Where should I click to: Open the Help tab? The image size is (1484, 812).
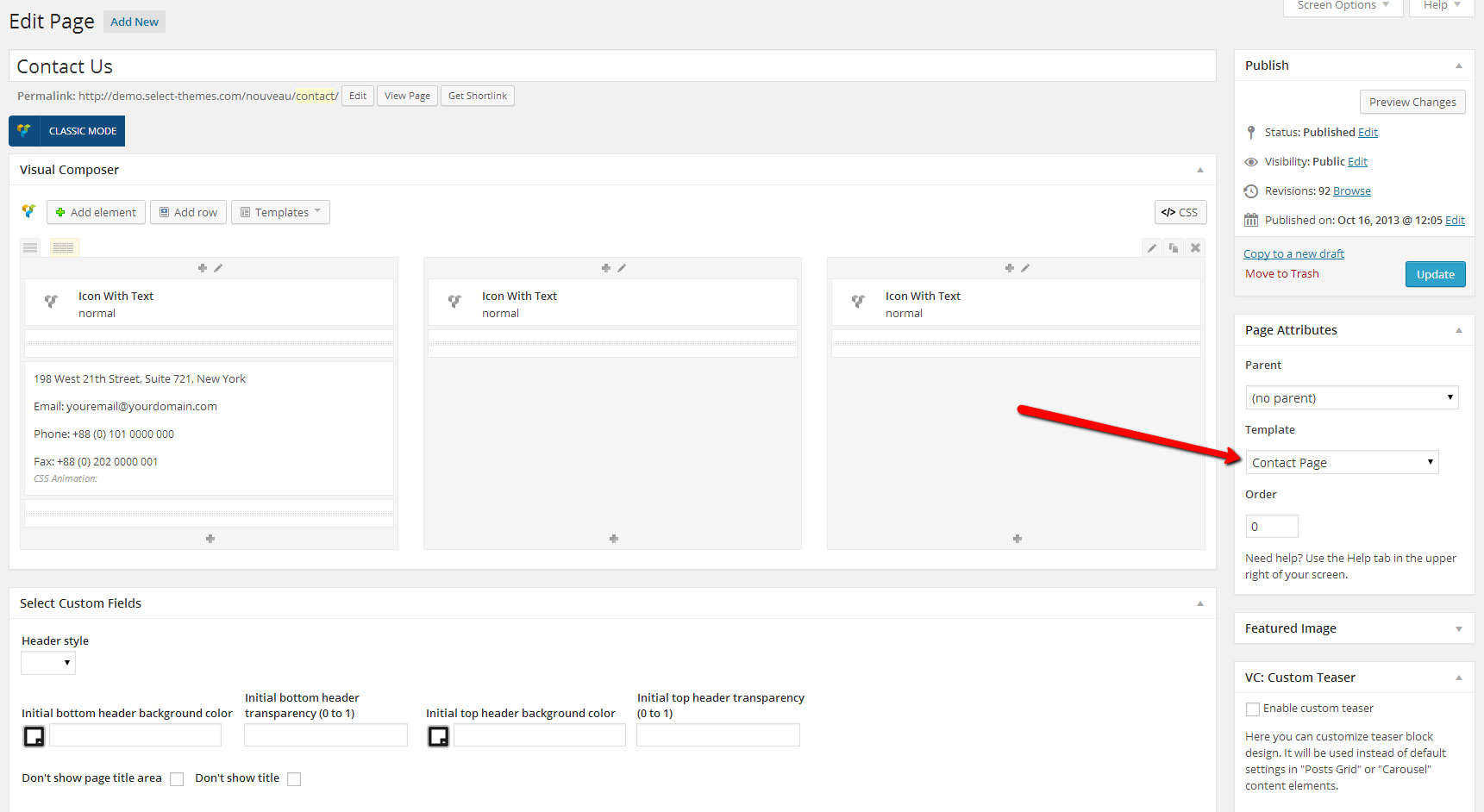pos(1441,6)
